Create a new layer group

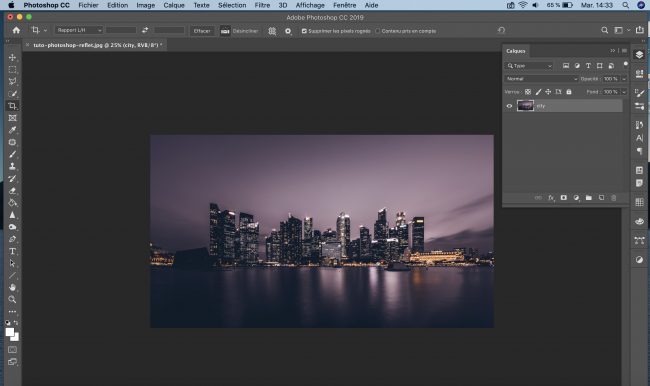coord(589,198)
